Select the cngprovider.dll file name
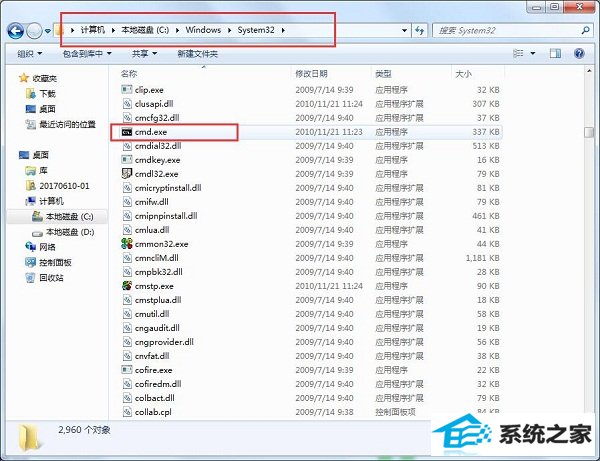Image resolution: width=600 pixels, height=461 pixels. tap(164, 342)
